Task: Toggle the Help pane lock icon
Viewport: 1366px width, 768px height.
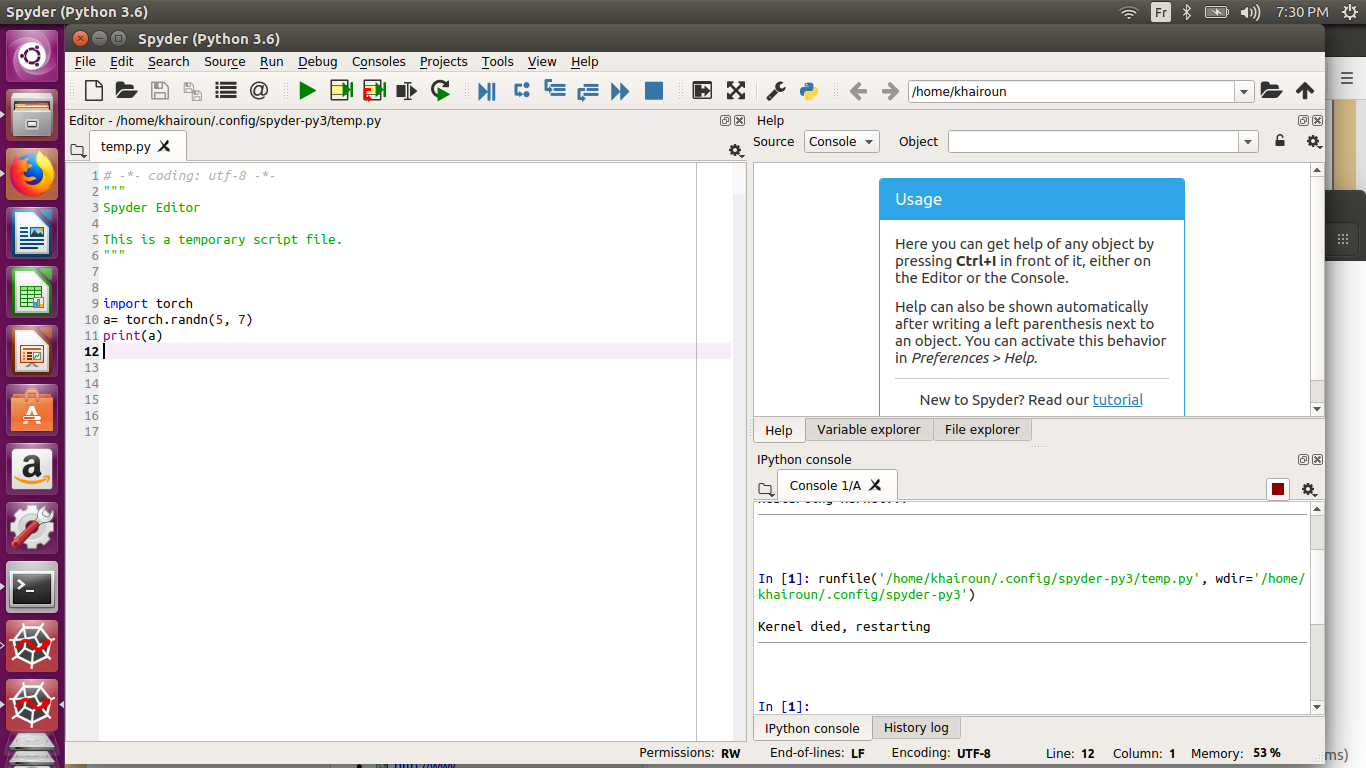Action: (x=1280, y=142)
